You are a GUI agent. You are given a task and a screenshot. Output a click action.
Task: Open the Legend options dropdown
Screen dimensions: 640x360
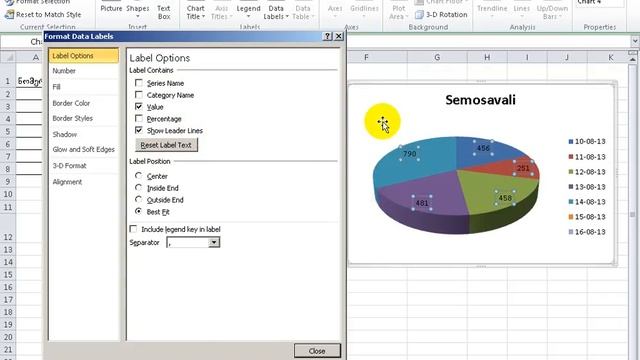(248, 11)
